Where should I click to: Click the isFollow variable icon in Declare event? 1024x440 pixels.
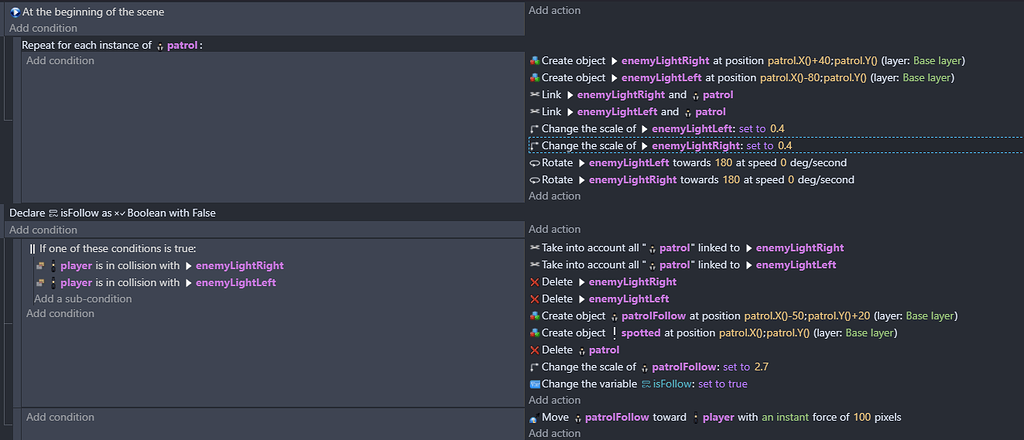pos(52,213)
